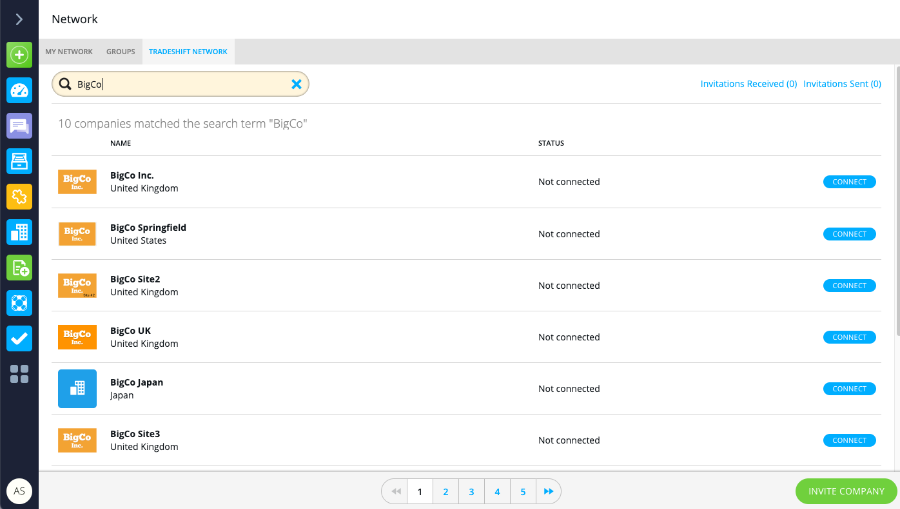Click in the BigCo search field
Screen dimensions: 900x509
pos(180,84)
